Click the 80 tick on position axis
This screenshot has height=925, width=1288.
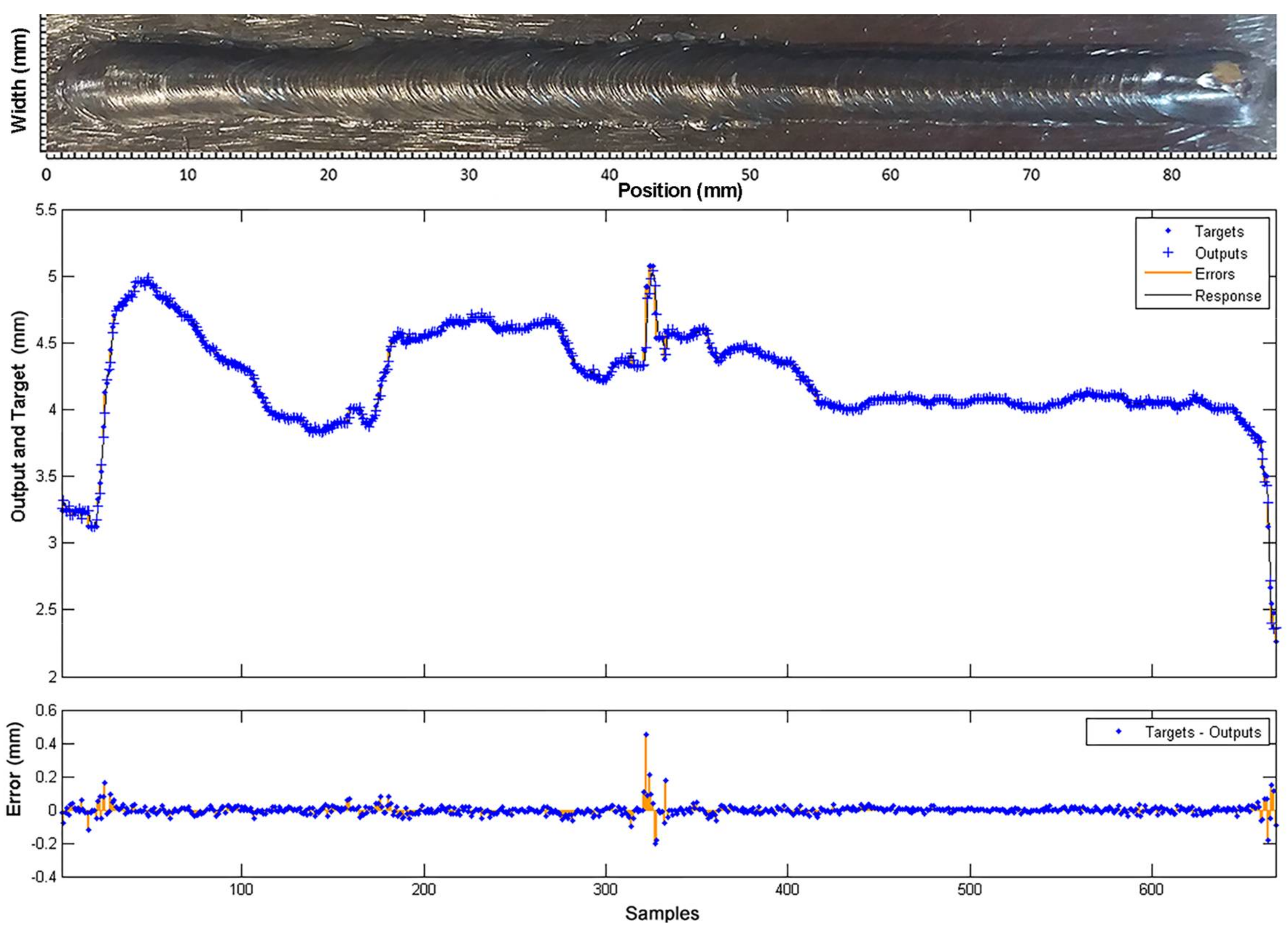point(1171,175)
